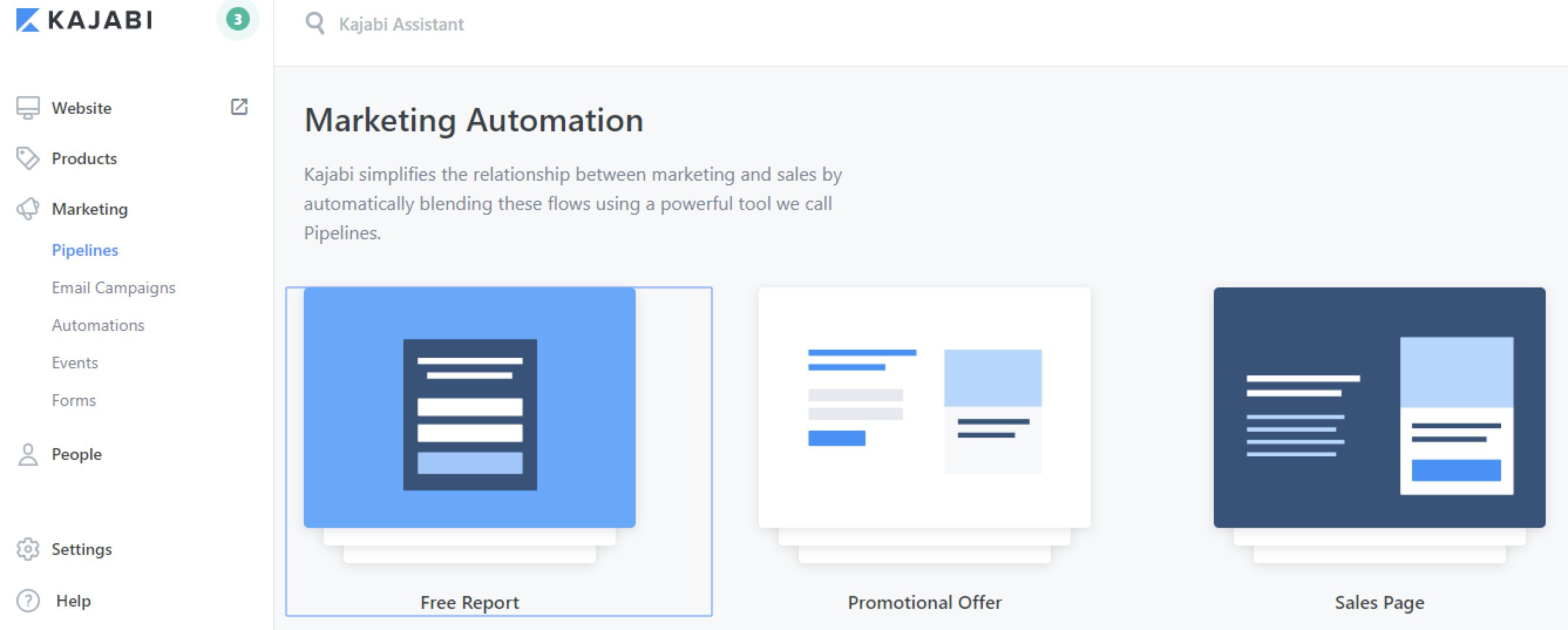Go to Email Campaigns
1568x630 pixels.
click(113, 288)
